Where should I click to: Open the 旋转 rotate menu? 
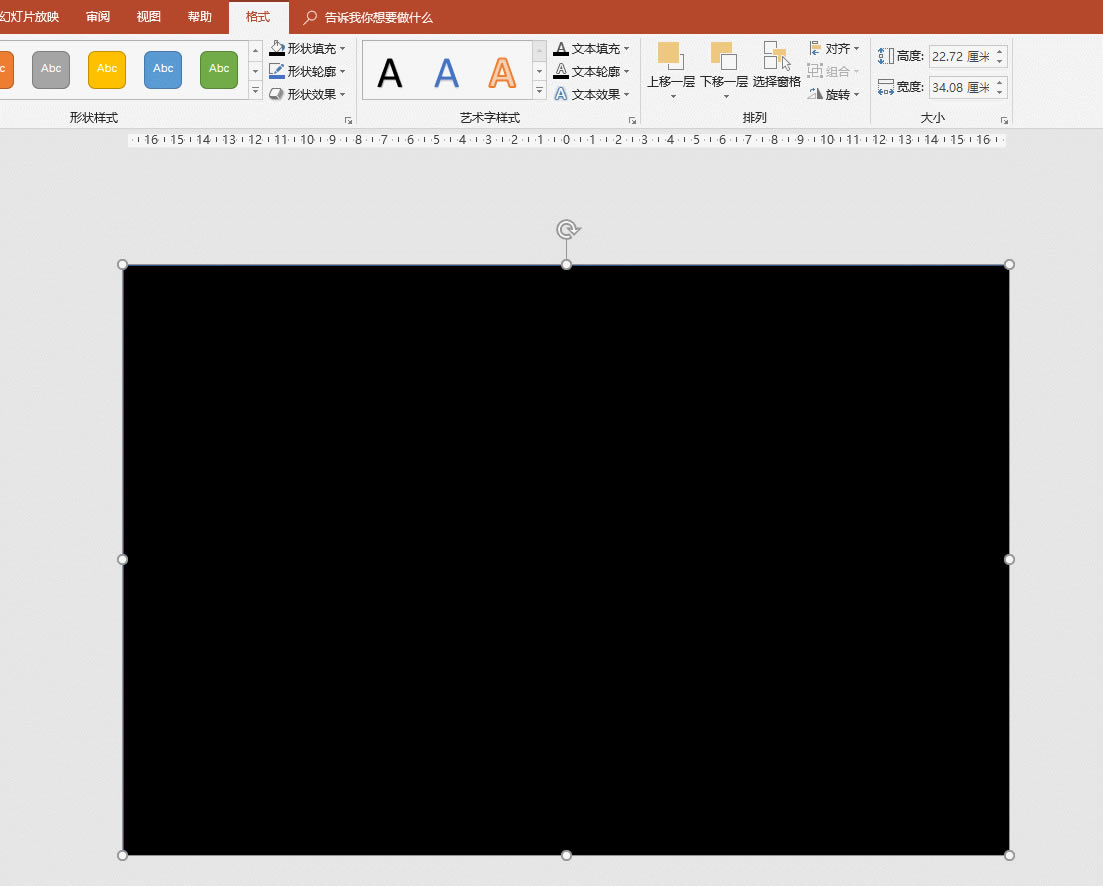(834, 94)
